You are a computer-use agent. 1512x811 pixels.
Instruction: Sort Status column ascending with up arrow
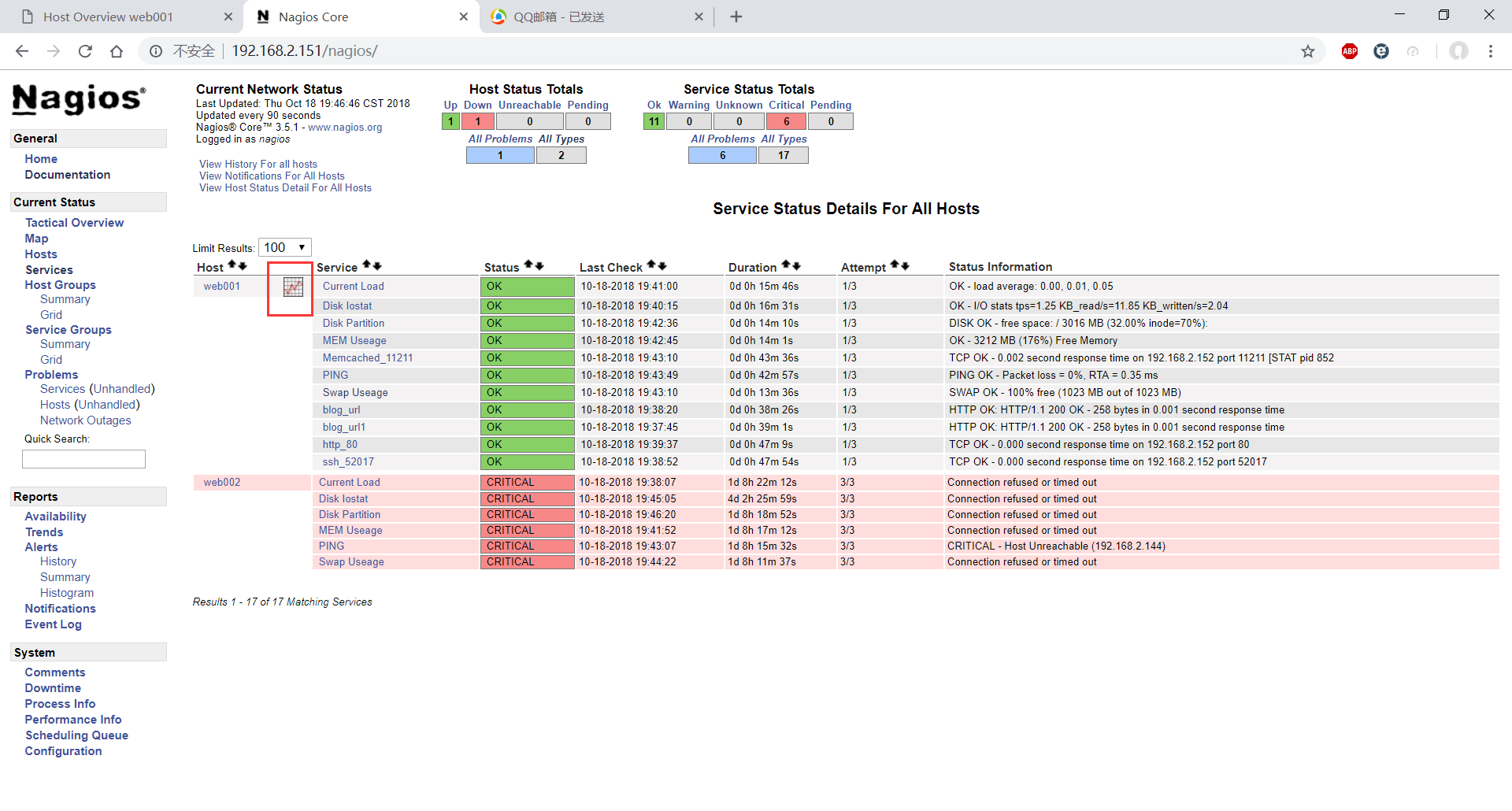(529, 265)
